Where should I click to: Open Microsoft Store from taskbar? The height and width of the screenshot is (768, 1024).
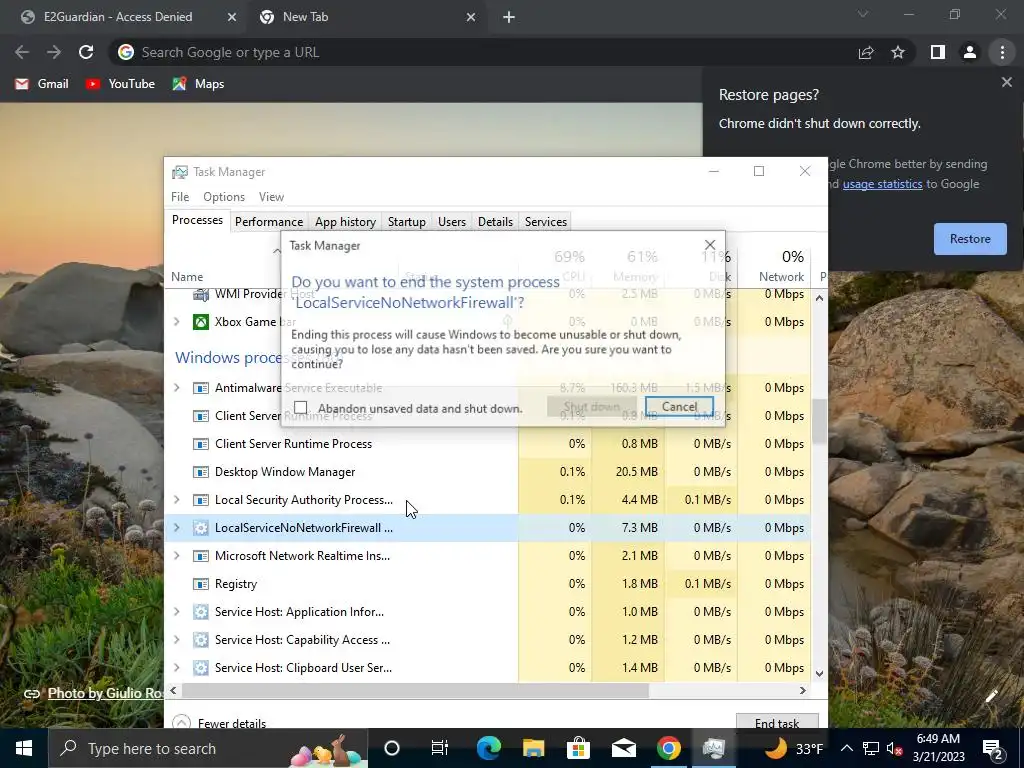pos(579,748)
